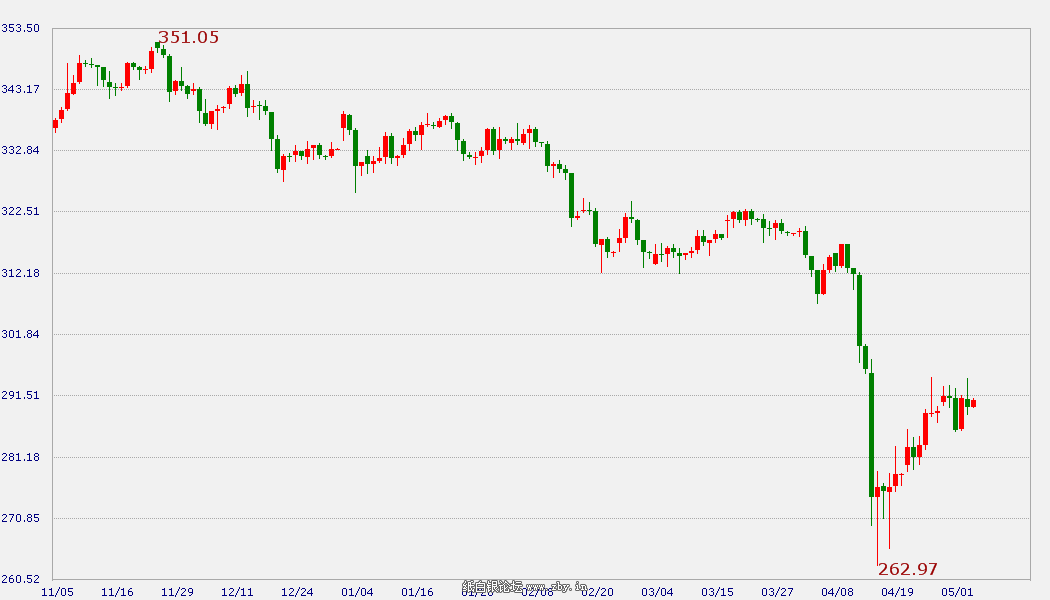
Task: Click the 351.05 high price annotation
Action: 188,38
